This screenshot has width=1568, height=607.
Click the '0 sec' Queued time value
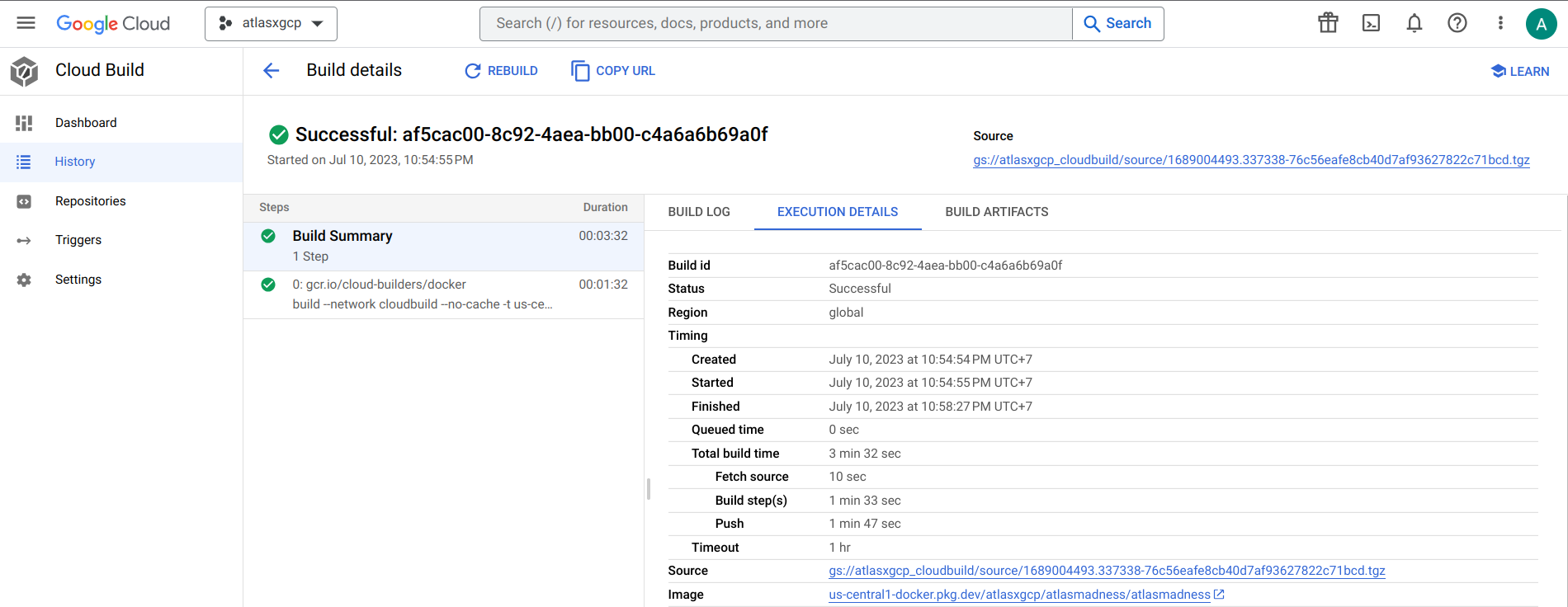tap(843, 430)
